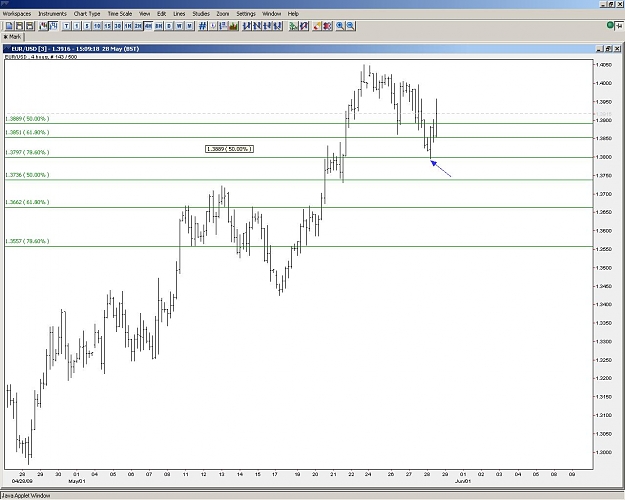
Task: Open the Edit menu
Action: (161, 14)
